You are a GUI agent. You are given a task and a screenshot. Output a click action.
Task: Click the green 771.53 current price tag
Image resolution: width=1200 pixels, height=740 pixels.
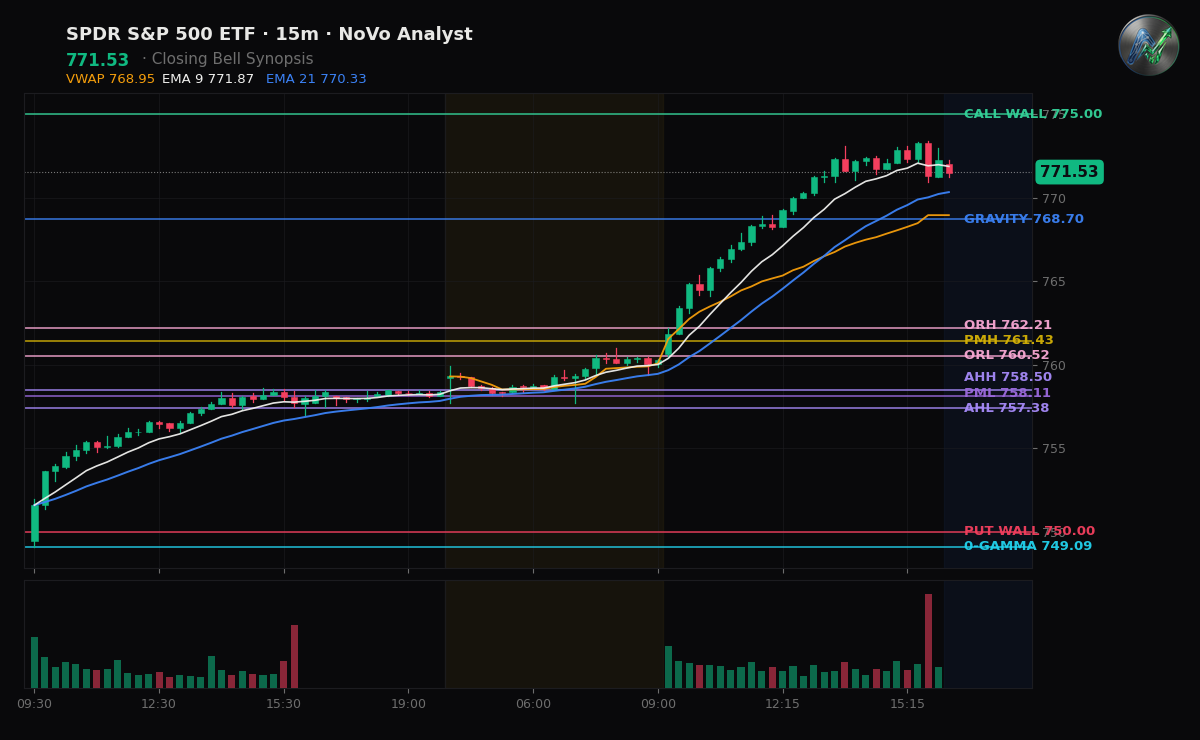click(1069, 172)
